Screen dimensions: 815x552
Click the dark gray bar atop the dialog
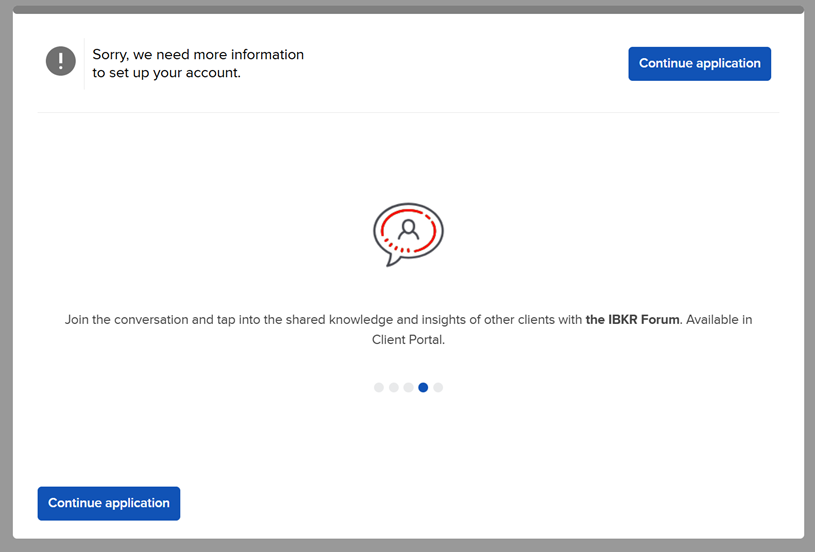[x=408, y=9]
